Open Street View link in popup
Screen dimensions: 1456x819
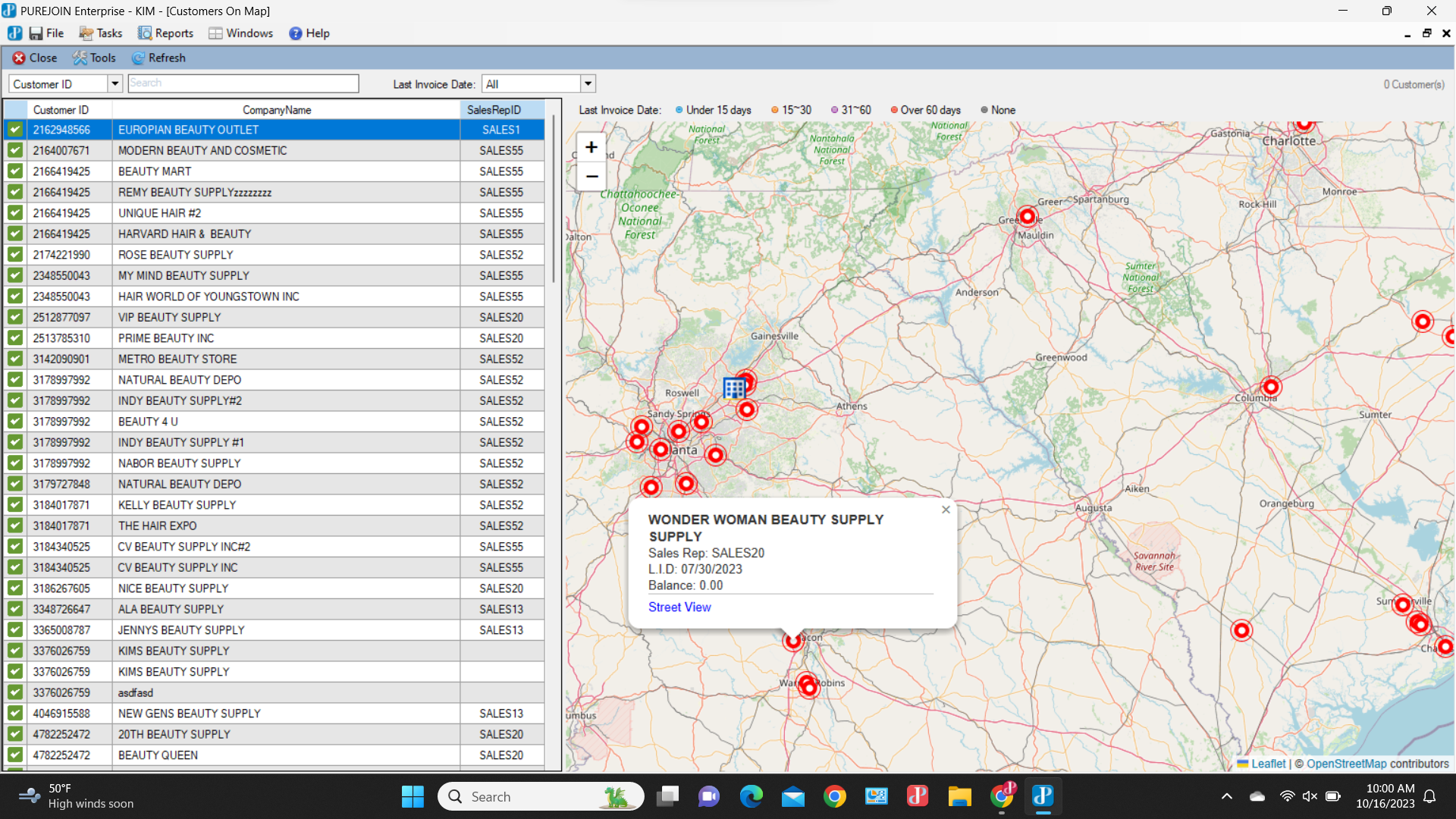coord(679,607)
